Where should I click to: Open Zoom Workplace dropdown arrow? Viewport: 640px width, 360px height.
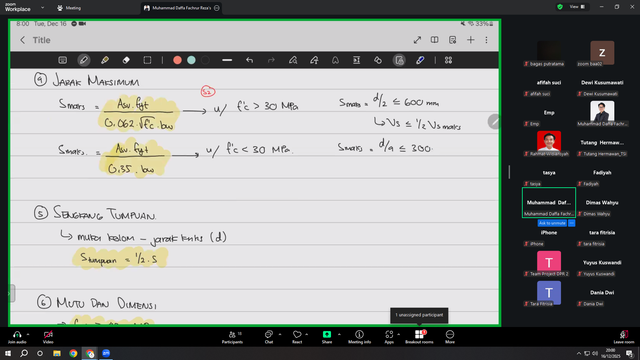point(42,8)
